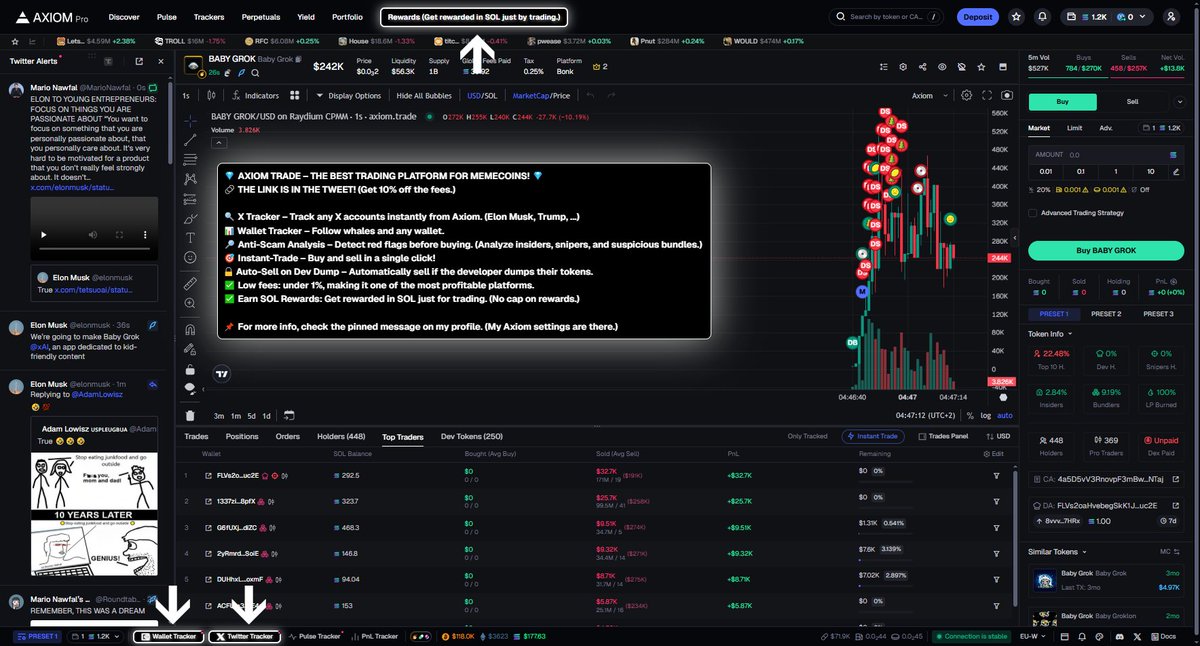The width and height of the screenshot is (1200, 646).
Task: Open date range calendar under chart
Action: [289, 415]
